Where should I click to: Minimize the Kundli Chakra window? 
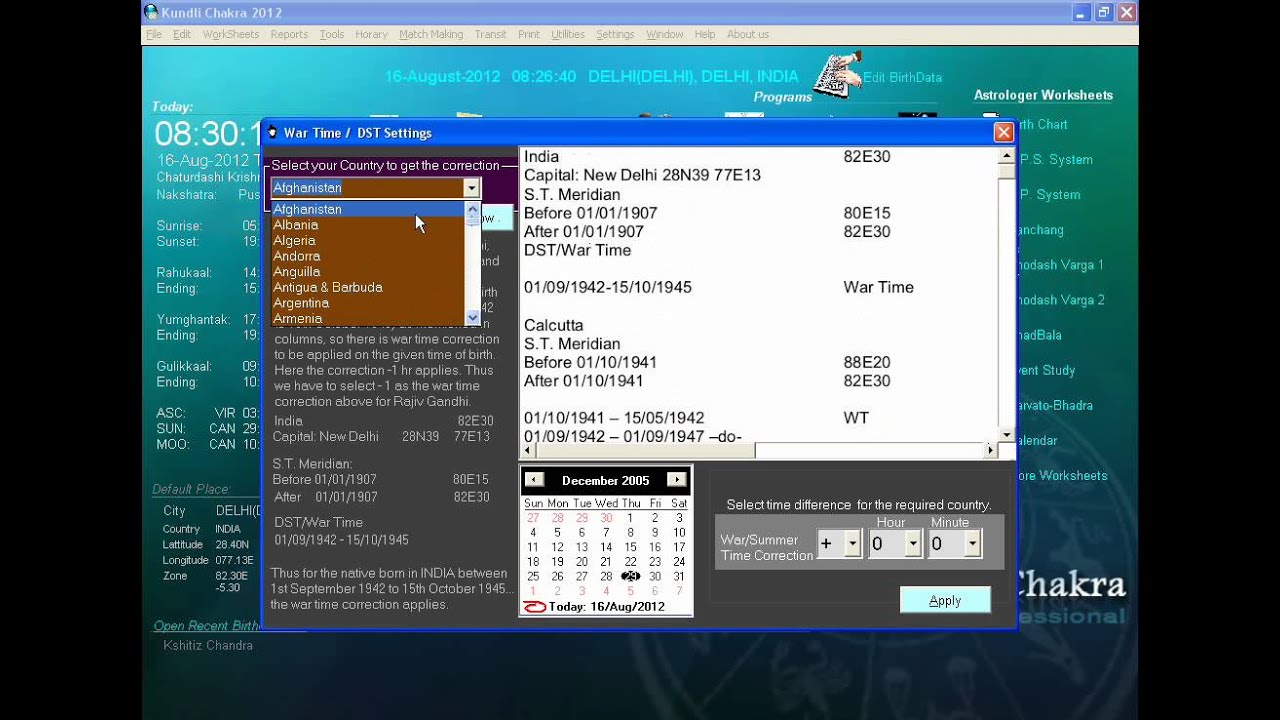pos(1081,12)
